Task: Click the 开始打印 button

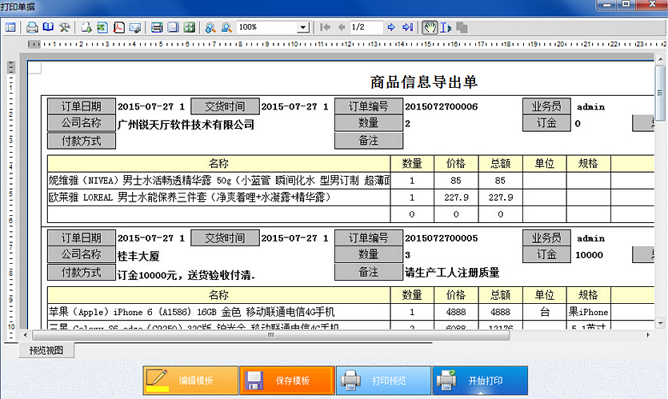Action: [x=480, y=380]
